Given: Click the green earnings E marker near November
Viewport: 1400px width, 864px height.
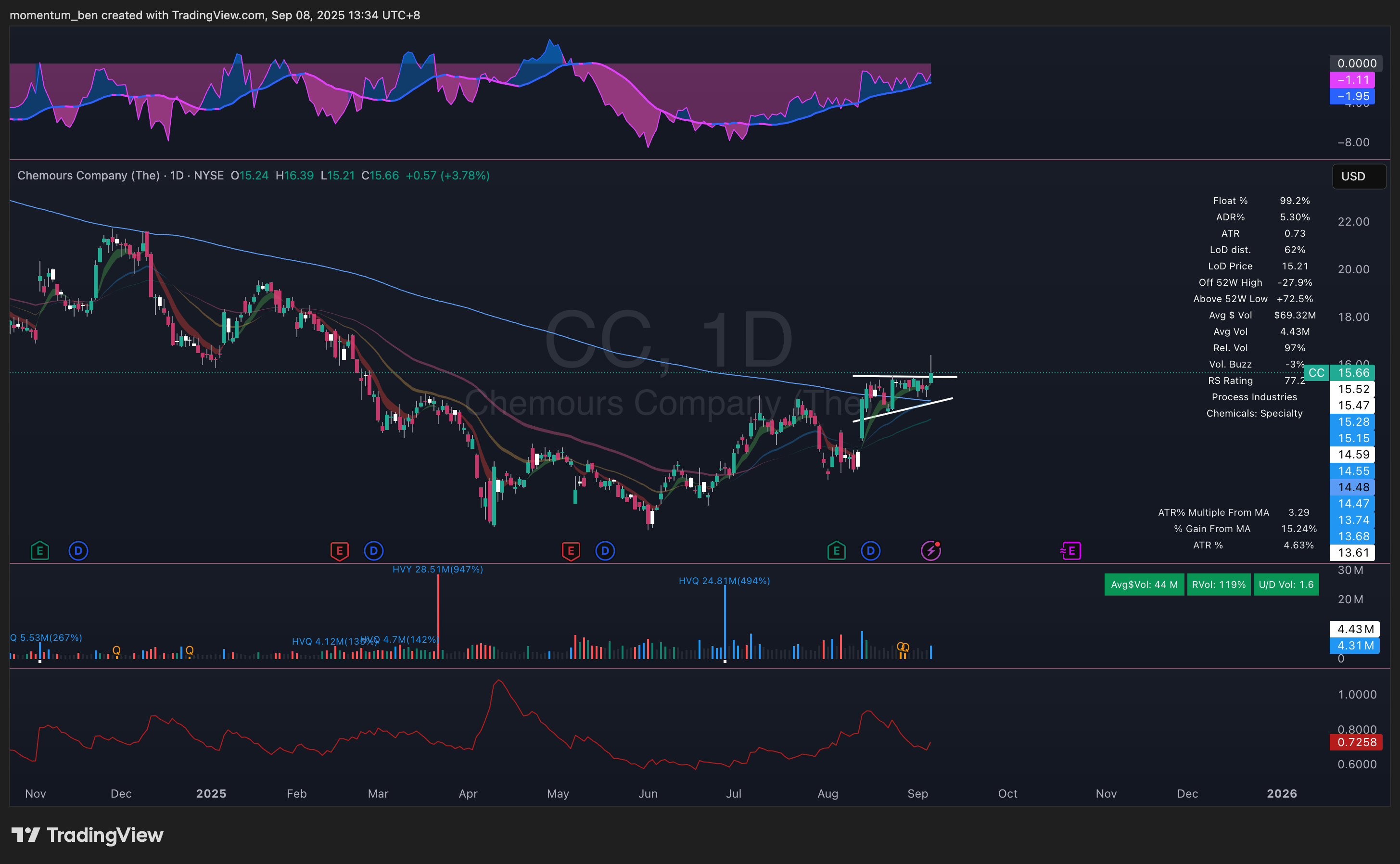Looking at the screenshot, I should click(39, 551).
